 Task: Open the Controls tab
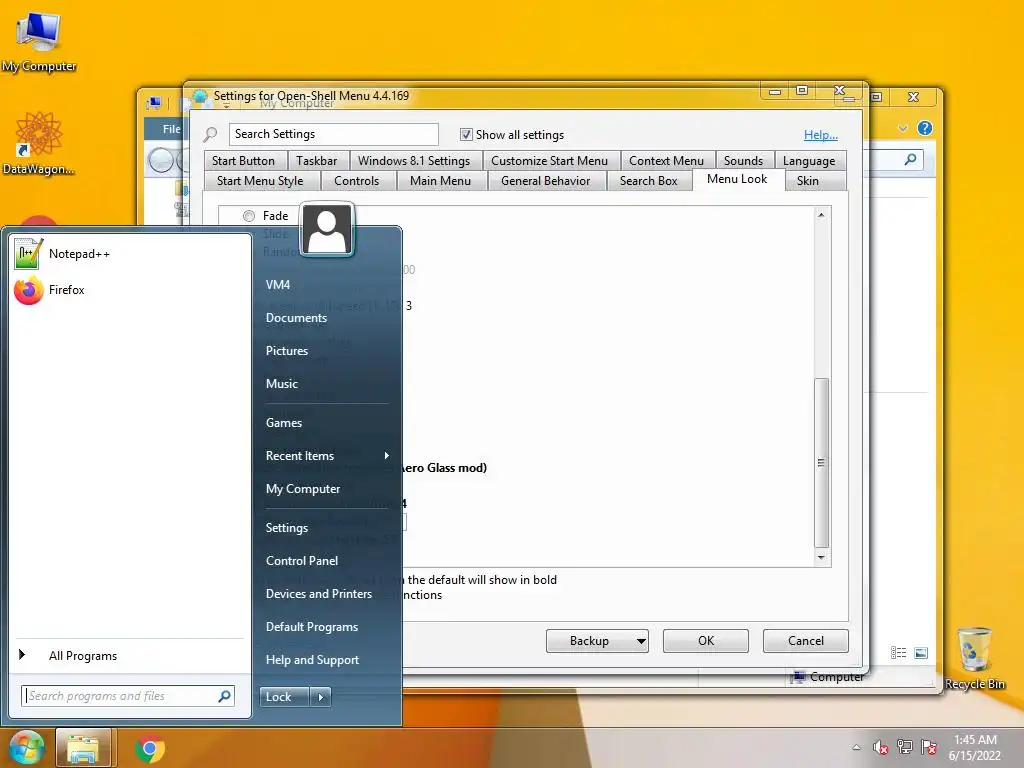(357, 181)
